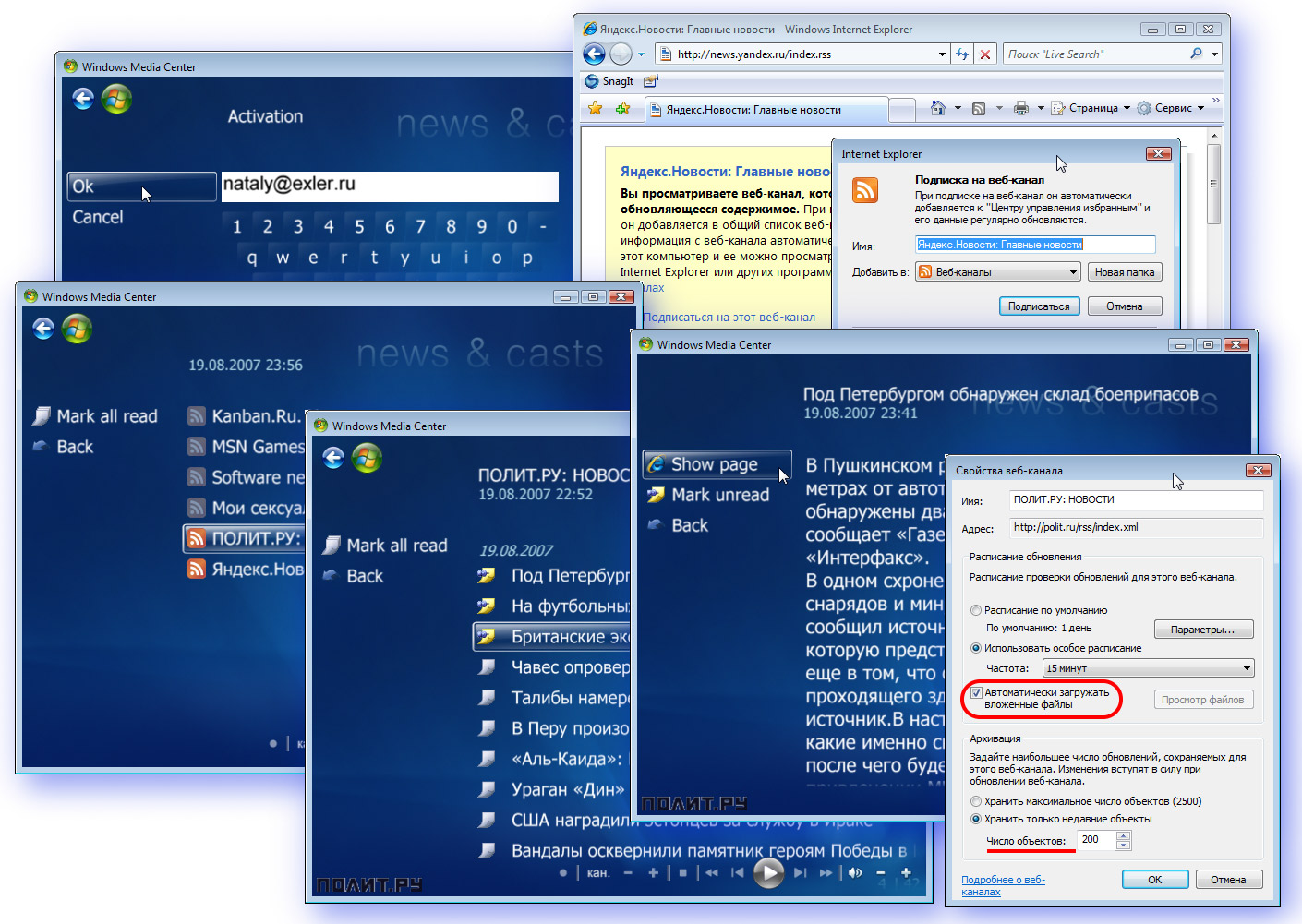The width and height of the screenshot is (1302, 924).
Task: Click the SnagIt toolbar icon
Action: click(x=592, y=81)
